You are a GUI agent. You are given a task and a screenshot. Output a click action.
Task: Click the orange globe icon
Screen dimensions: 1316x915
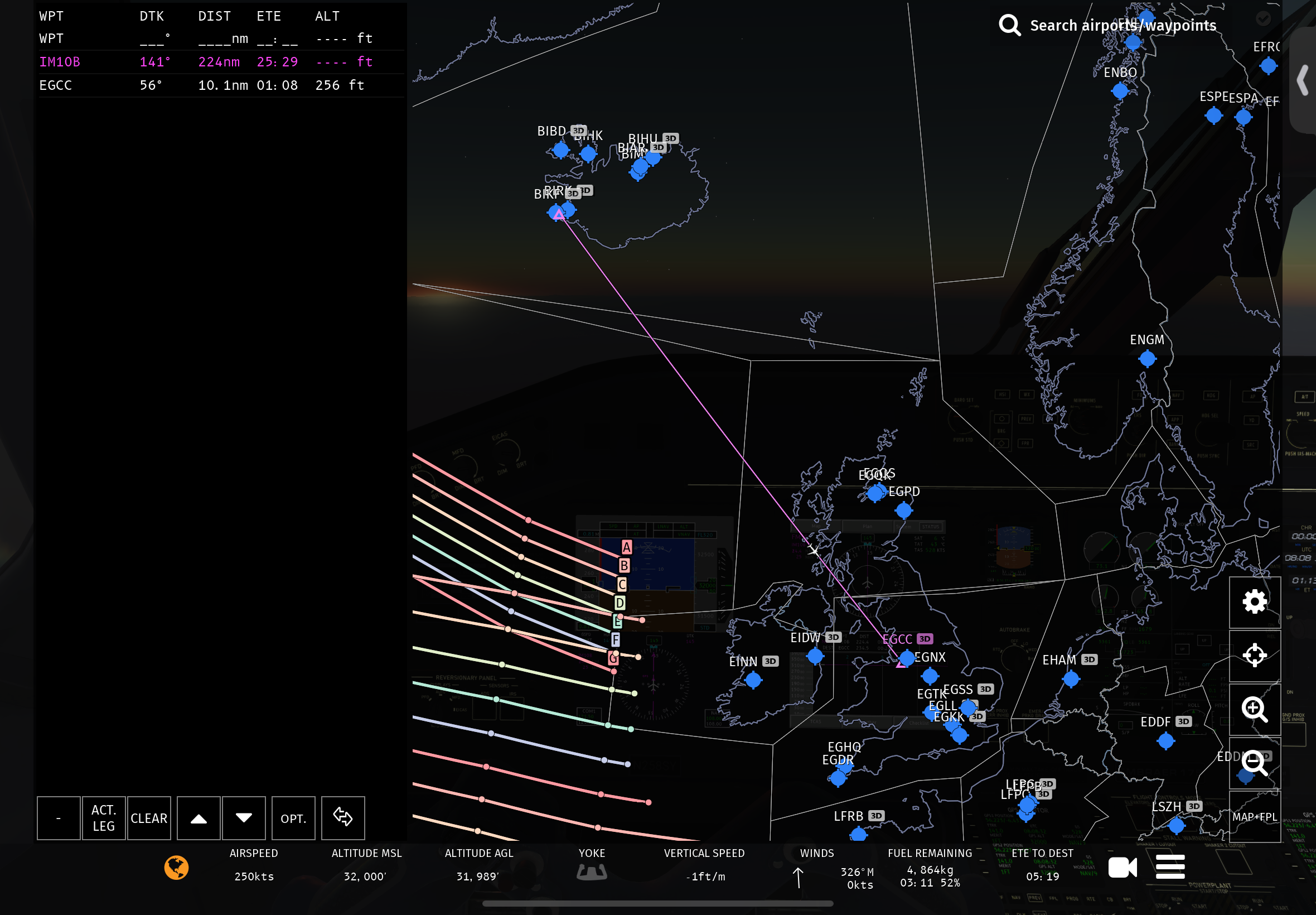(176, 867)
